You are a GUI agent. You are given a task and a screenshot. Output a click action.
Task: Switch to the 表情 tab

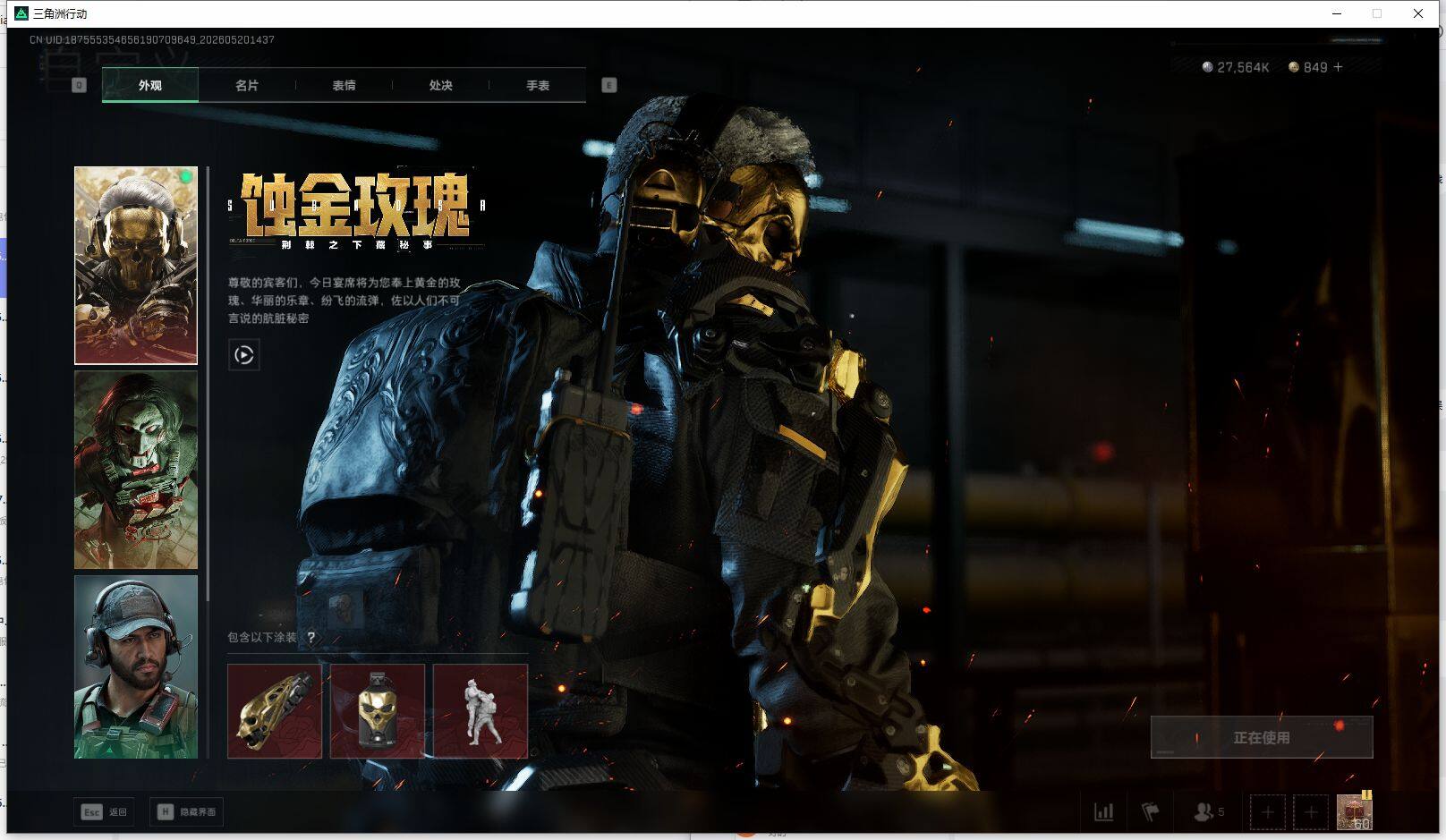click(344, 85)
